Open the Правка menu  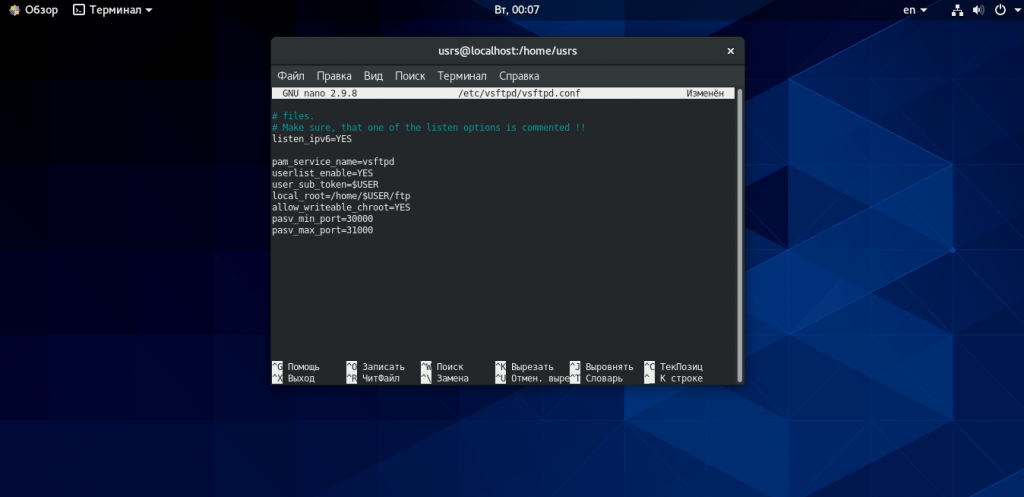(x=334, y=76)
